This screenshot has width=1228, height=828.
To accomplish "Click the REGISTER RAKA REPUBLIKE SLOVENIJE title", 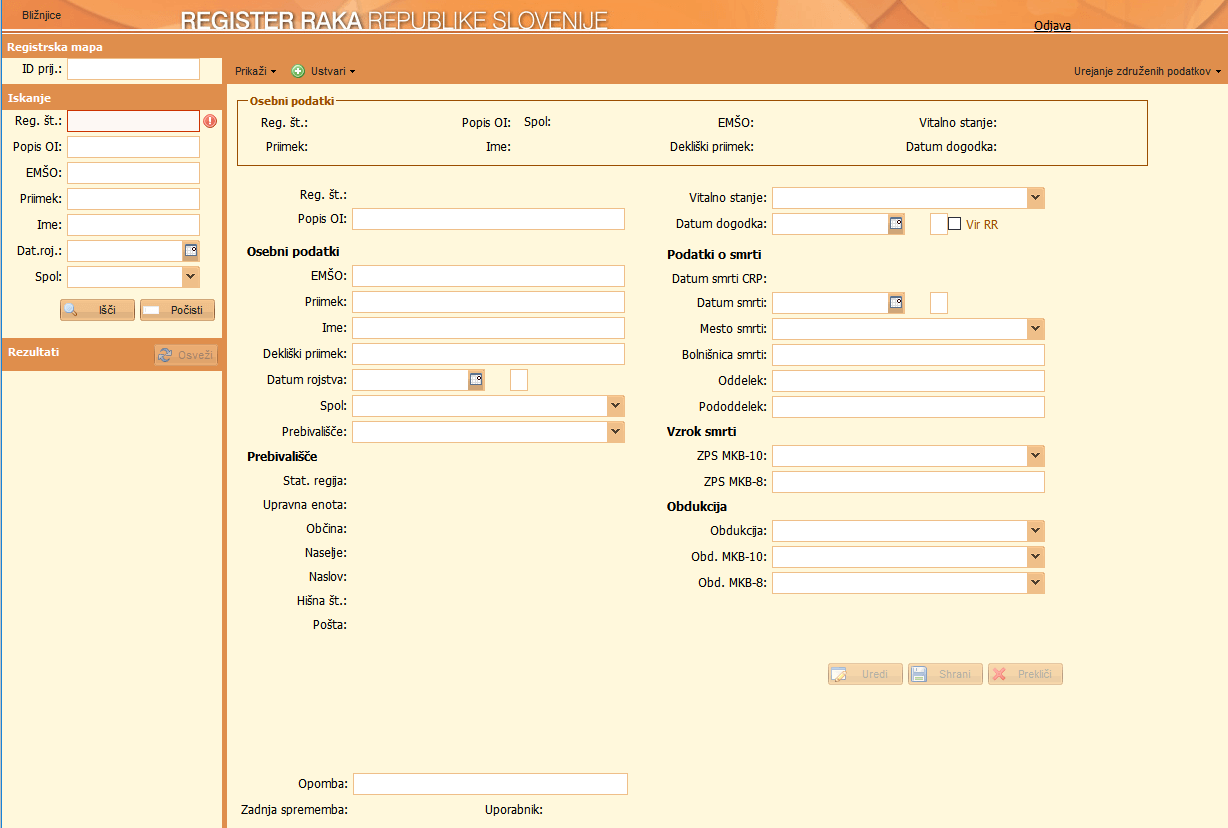I will point(394,21).
